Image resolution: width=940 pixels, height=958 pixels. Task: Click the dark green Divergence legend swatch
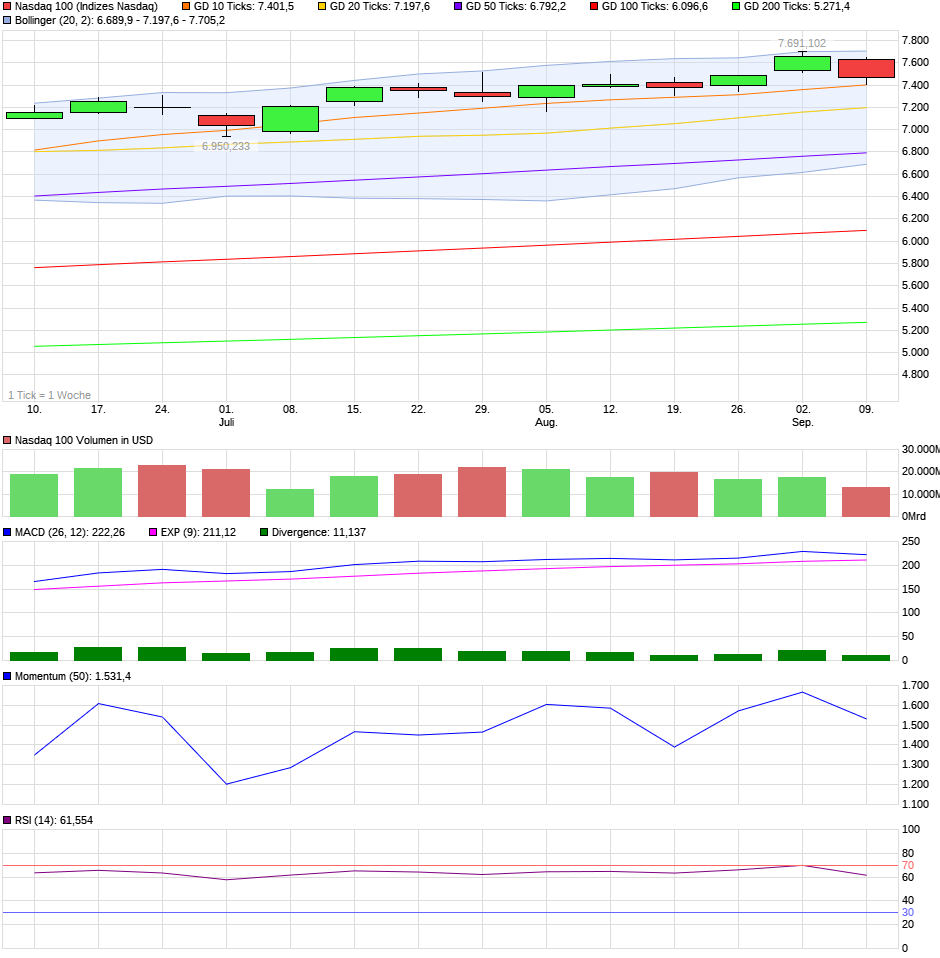(x=264, y=532)
